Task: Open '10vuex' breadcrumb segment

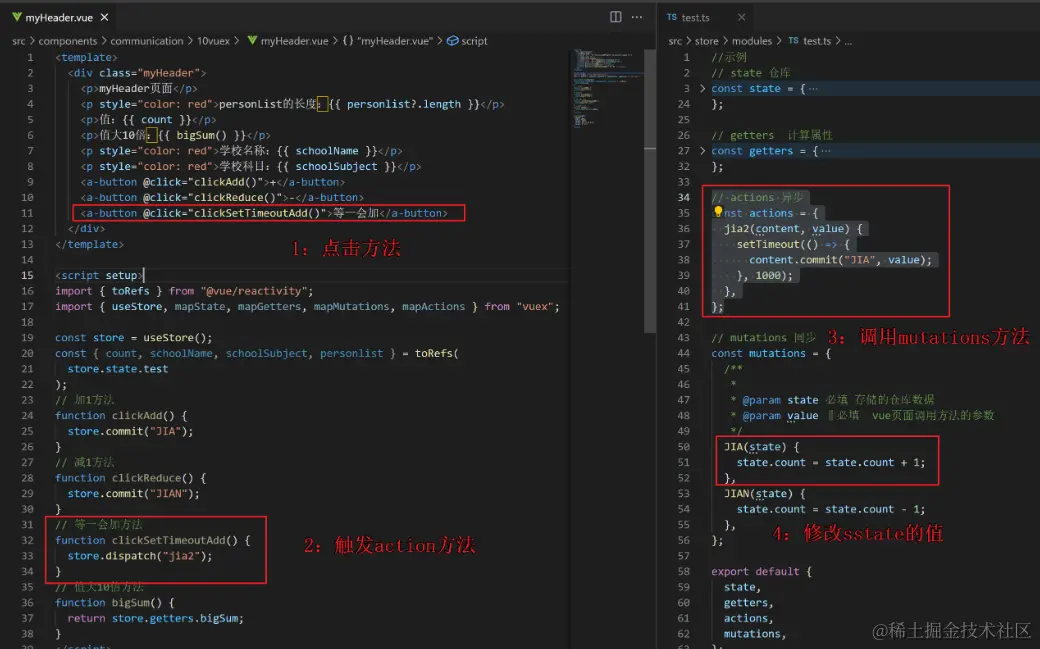Action: click(213, 41)
